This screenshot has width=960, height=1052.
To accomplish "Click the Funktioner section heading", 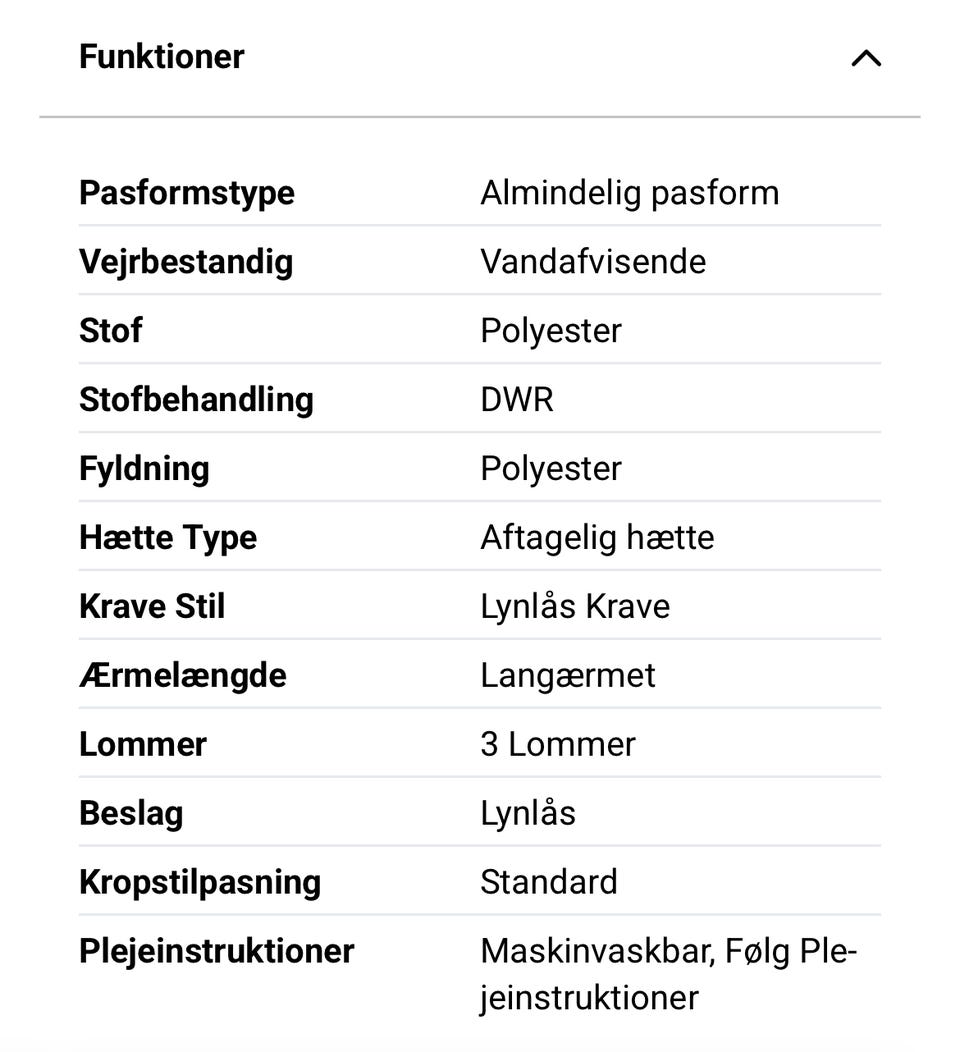I will [161, 56].
